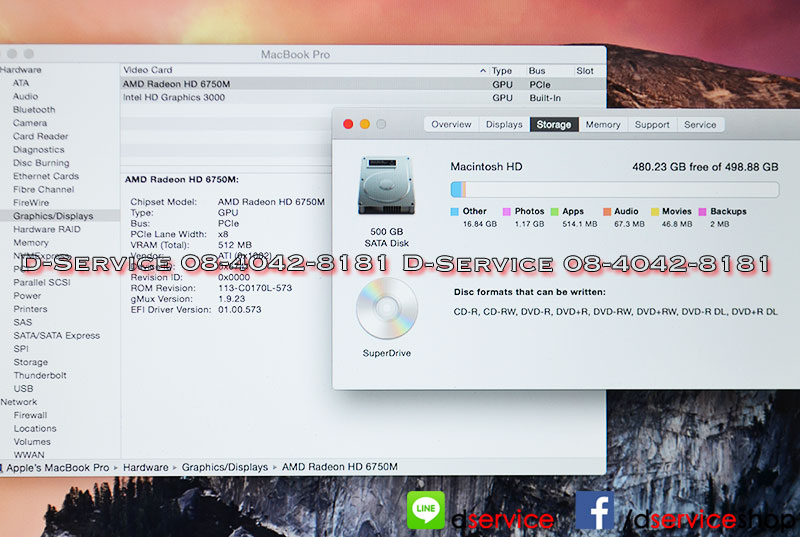Sort by Video Card column header
This screenshot has width=800, height=537.
coord(305,70)
